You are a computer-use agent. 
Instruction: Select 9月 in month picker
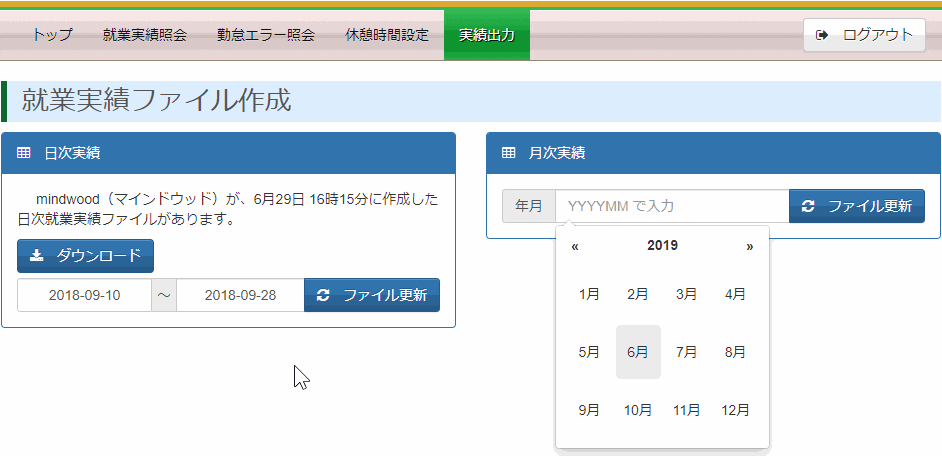(589, 410)
